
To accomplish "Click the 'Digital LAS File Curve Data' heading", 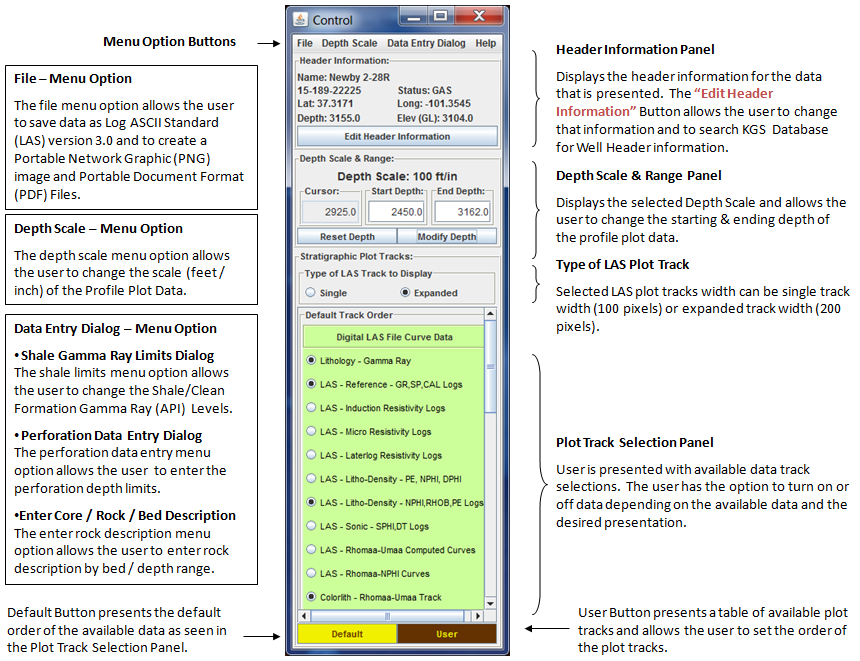I will 394,337.
